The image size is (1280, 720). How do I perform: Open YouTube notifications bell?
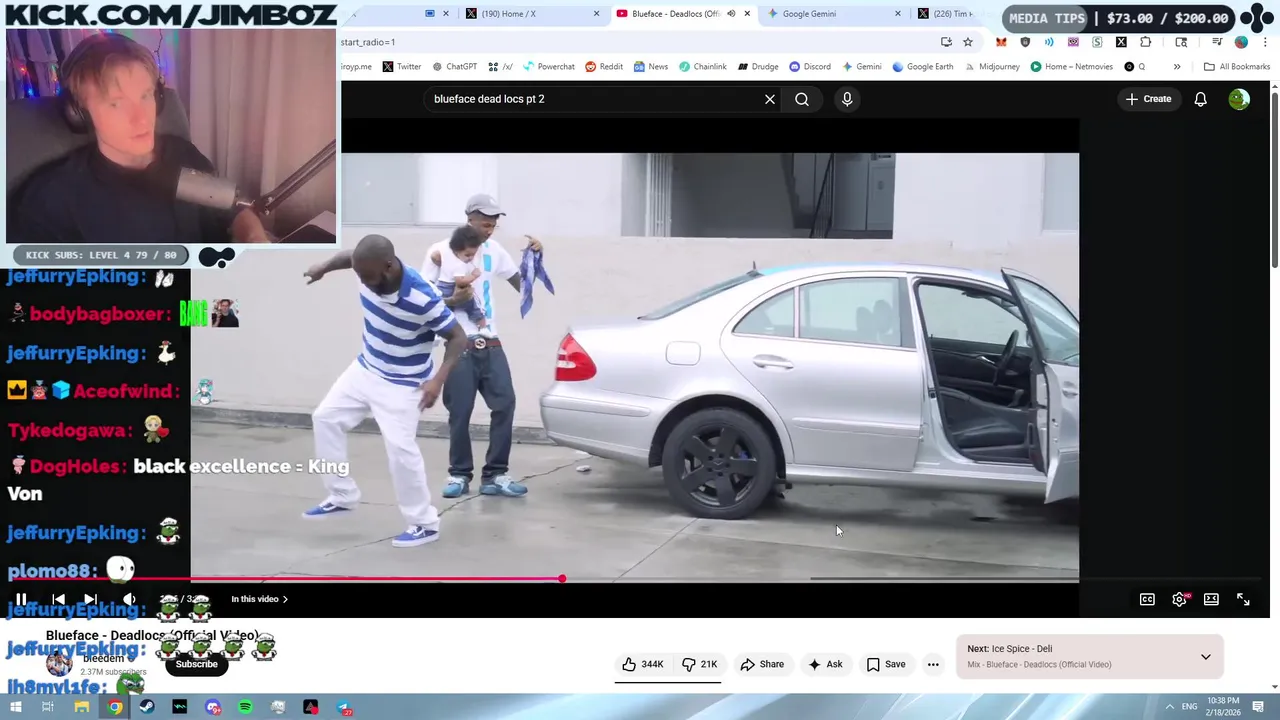click(1200, 99)
